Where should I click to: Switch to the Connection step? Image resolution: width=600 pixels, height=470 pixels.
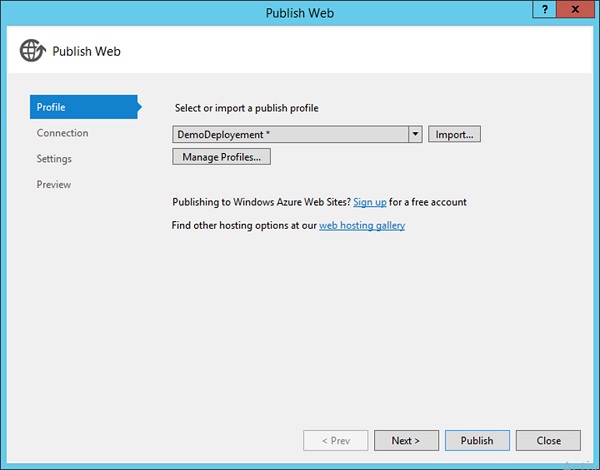(x=62, y=133)
